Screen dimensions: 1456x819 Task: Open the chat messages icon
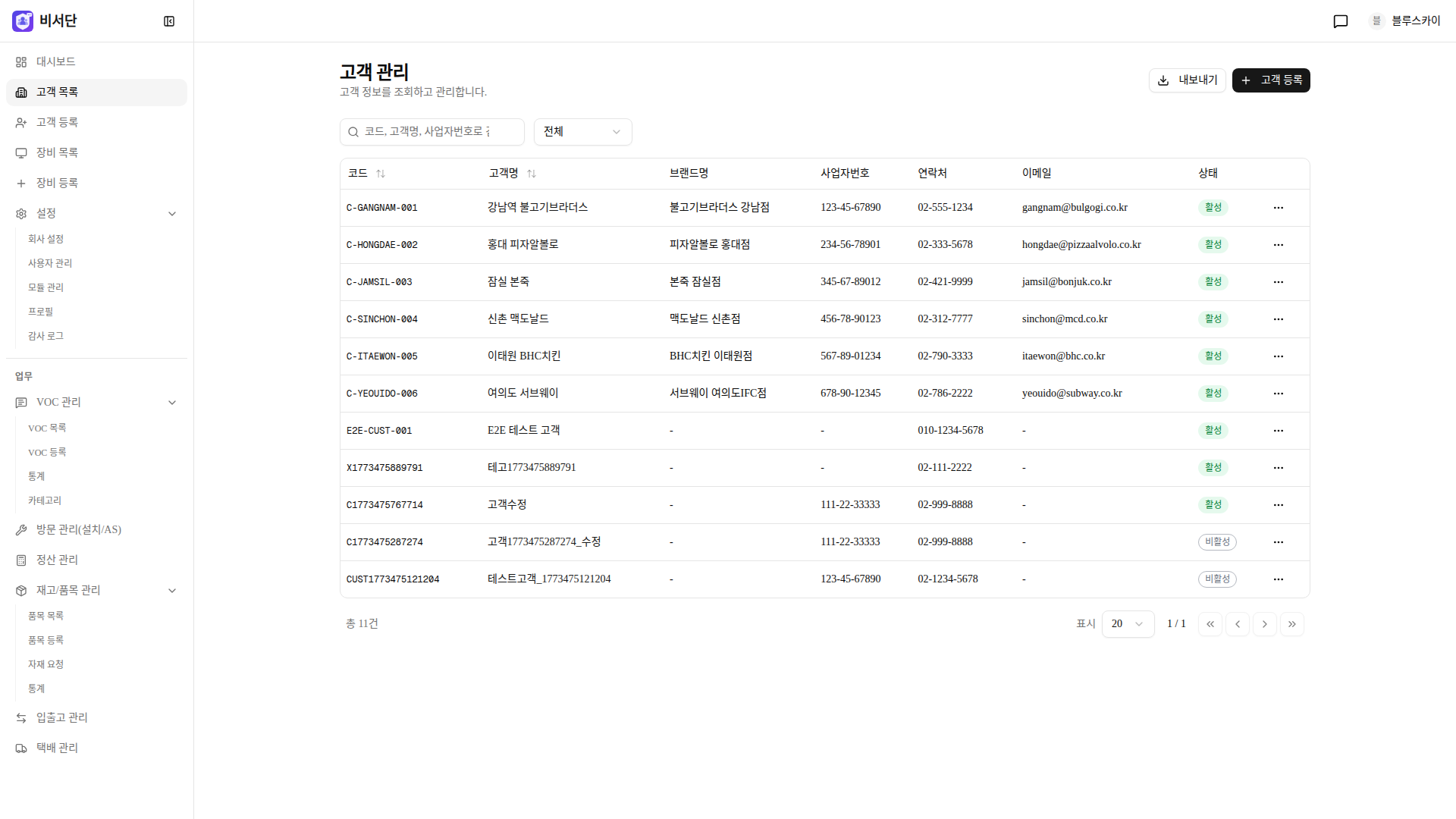click(x=1341, y=21)
